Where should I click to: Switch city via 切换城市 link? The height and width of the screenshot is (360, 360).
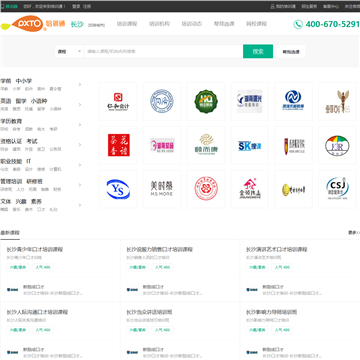pos(96,25)
